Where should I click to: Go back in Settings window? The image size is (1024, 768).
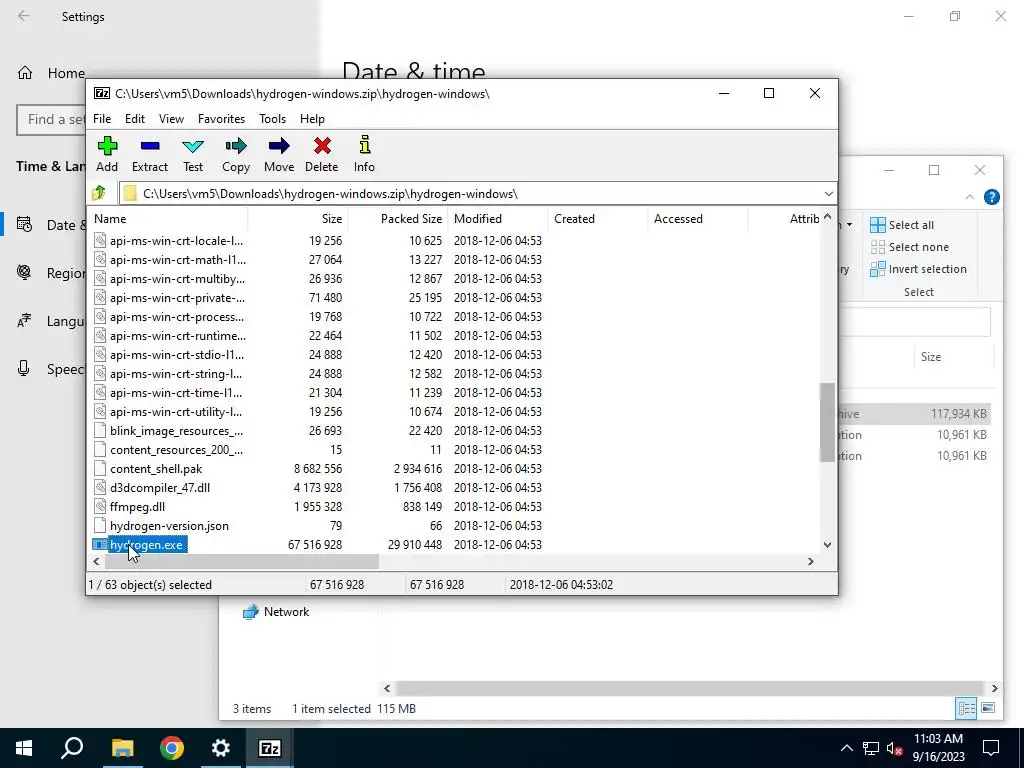coord(24,16)
